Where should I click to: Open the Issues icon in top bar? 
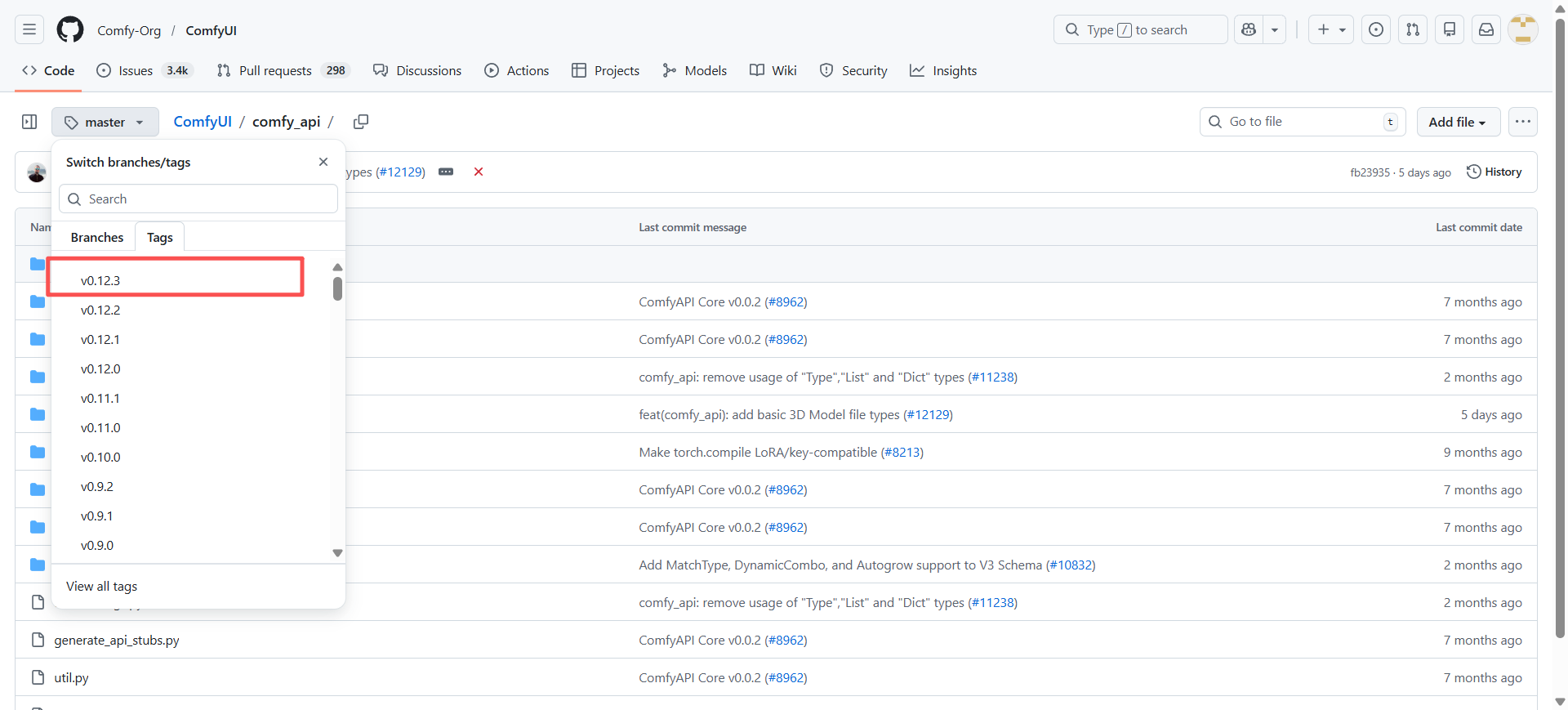(x=1376, y=30)
